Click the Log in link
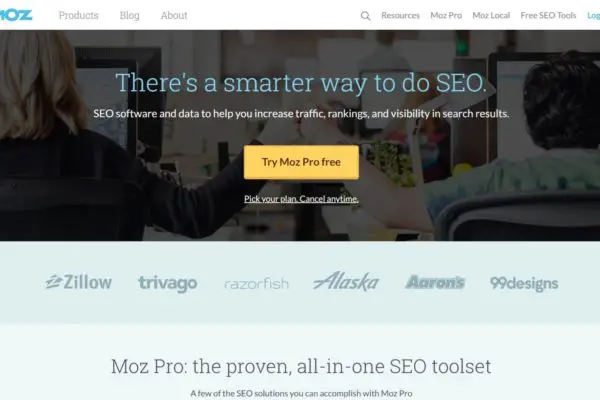 point(593,15)
